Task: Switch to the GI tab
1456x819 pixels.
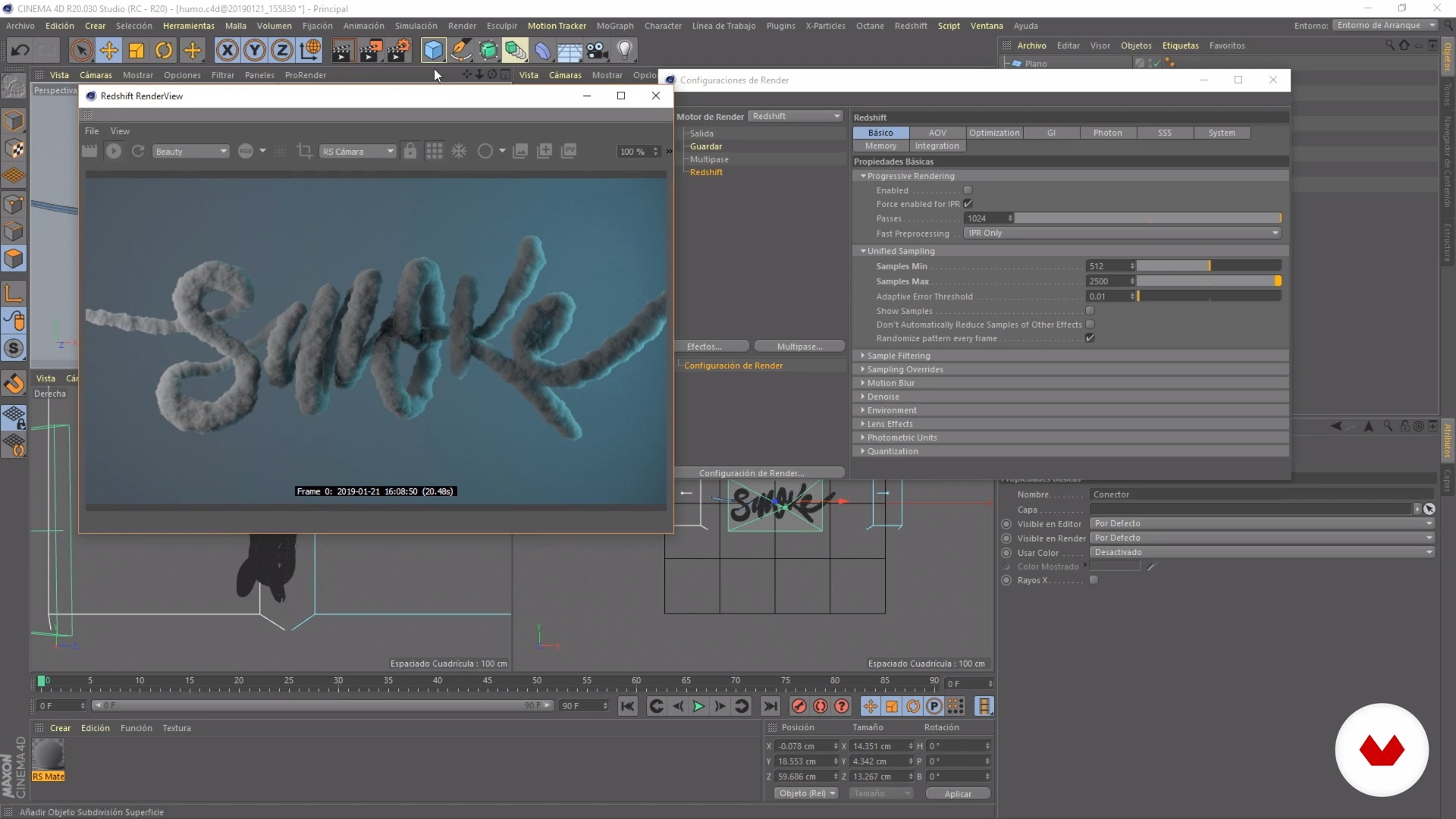Action: tap(1051, 133)
